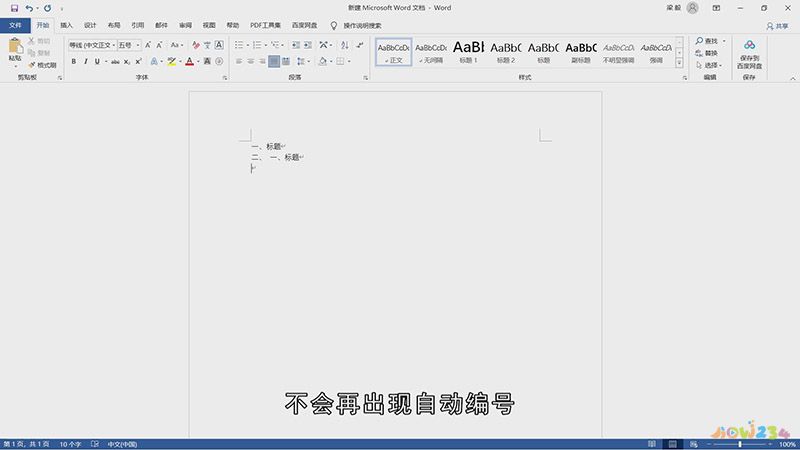Click the tell me what to do search
800x450 pixels.
(356, 26)
